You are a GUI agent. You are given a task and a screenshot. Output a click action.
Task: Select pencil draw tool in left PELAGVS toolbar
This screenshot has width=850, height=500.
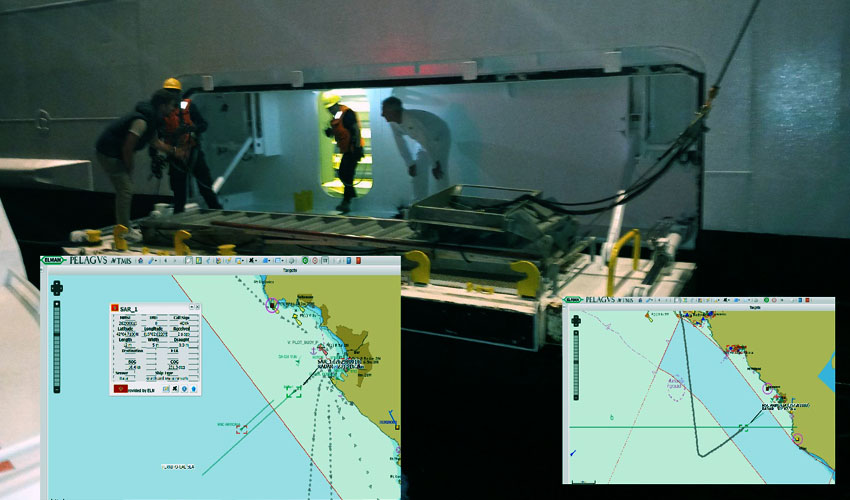151,260
